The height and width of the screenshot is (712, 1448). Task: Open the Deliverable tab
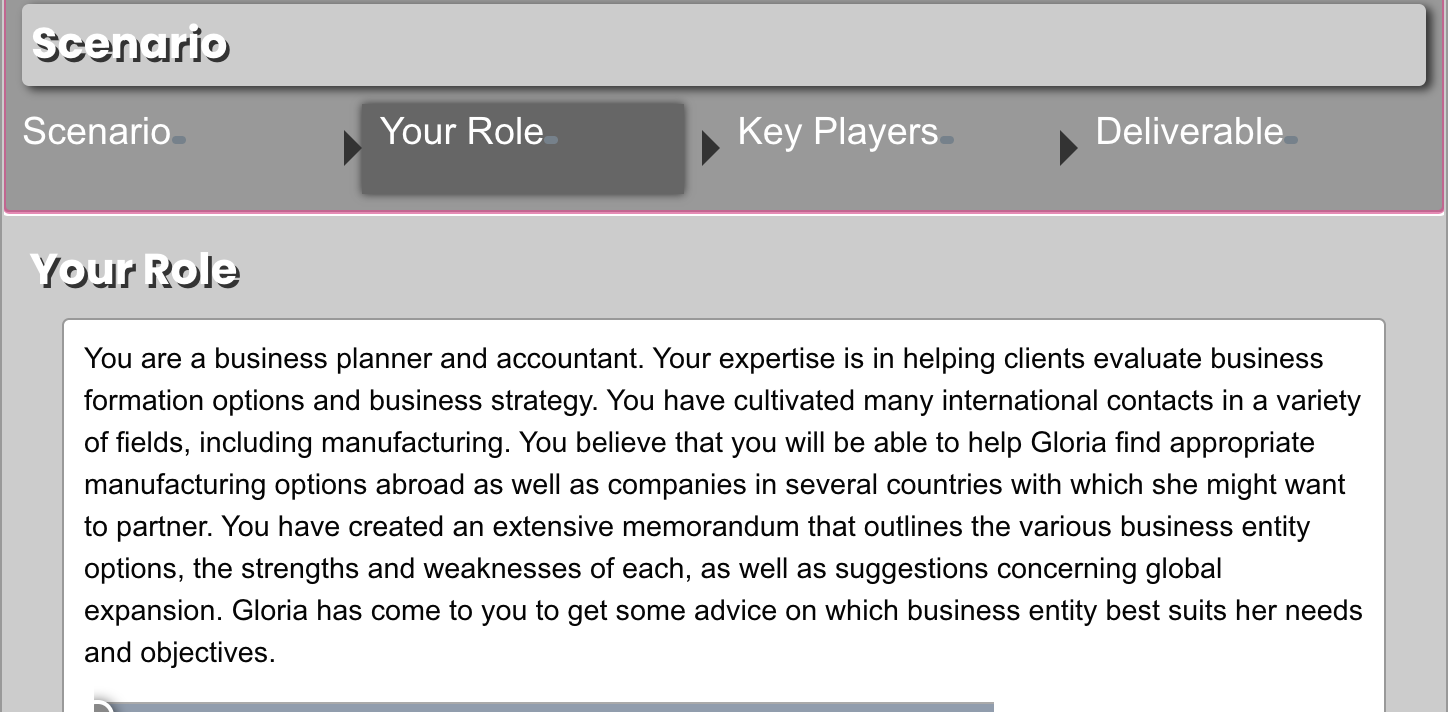1189,131
